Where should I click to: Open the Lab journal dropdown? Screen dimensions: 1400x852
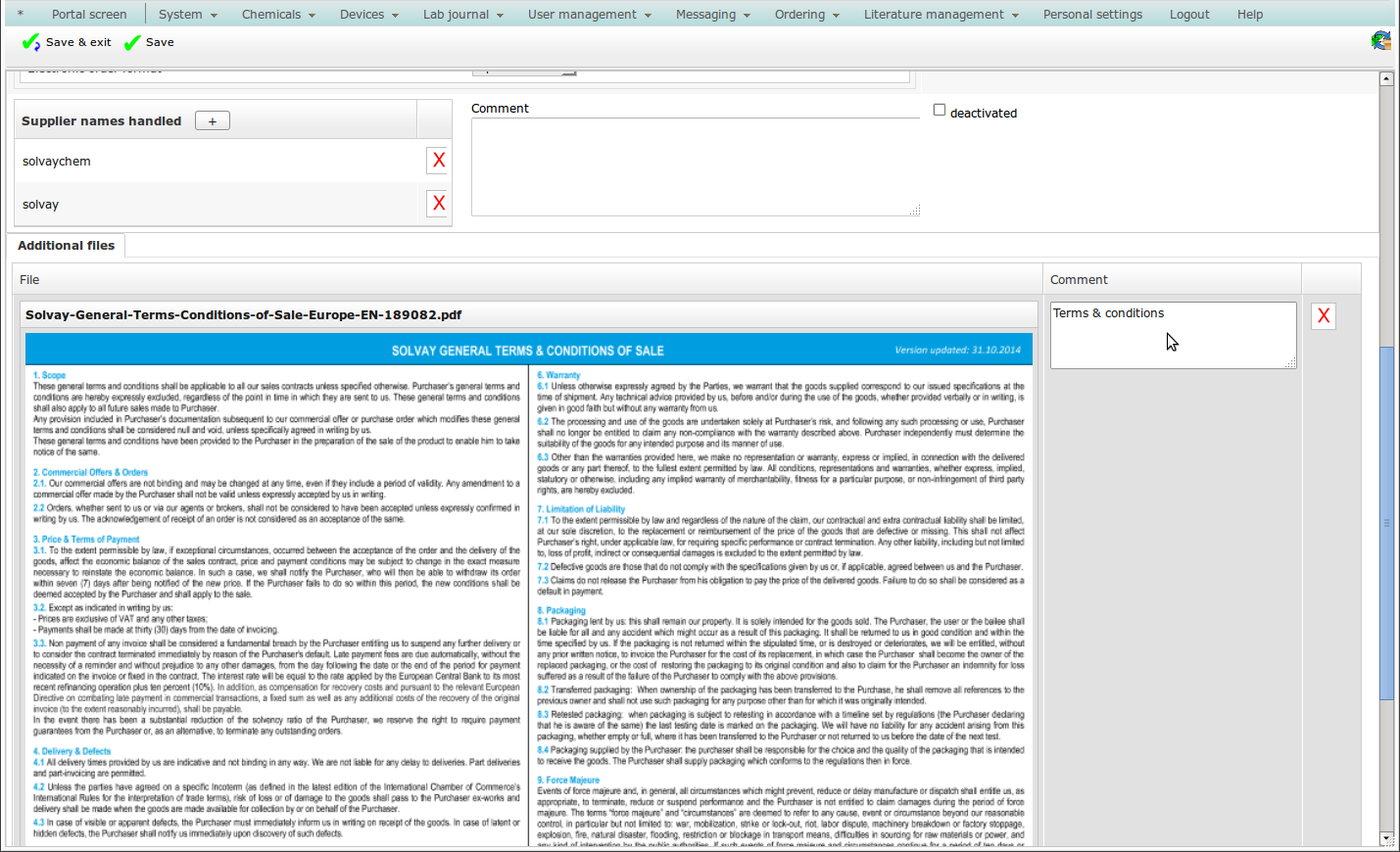462,15
